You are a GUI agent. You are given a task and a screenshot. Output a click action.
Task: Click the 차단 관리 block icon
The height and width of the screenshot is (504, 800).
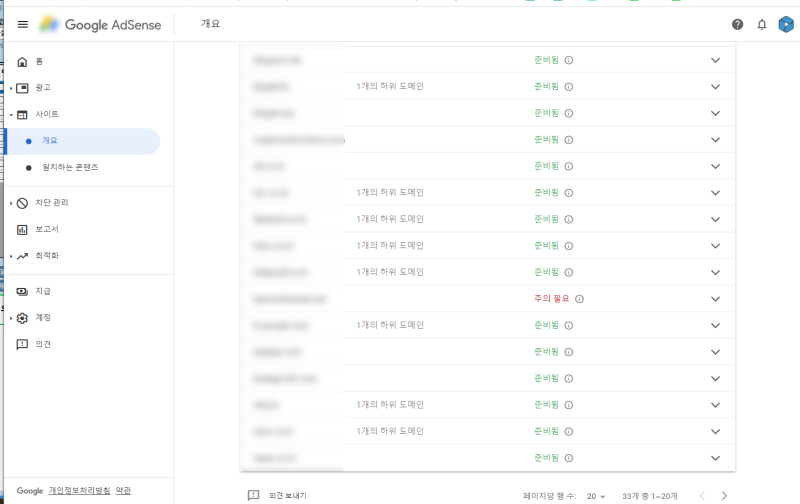click(x=22, y=204)
